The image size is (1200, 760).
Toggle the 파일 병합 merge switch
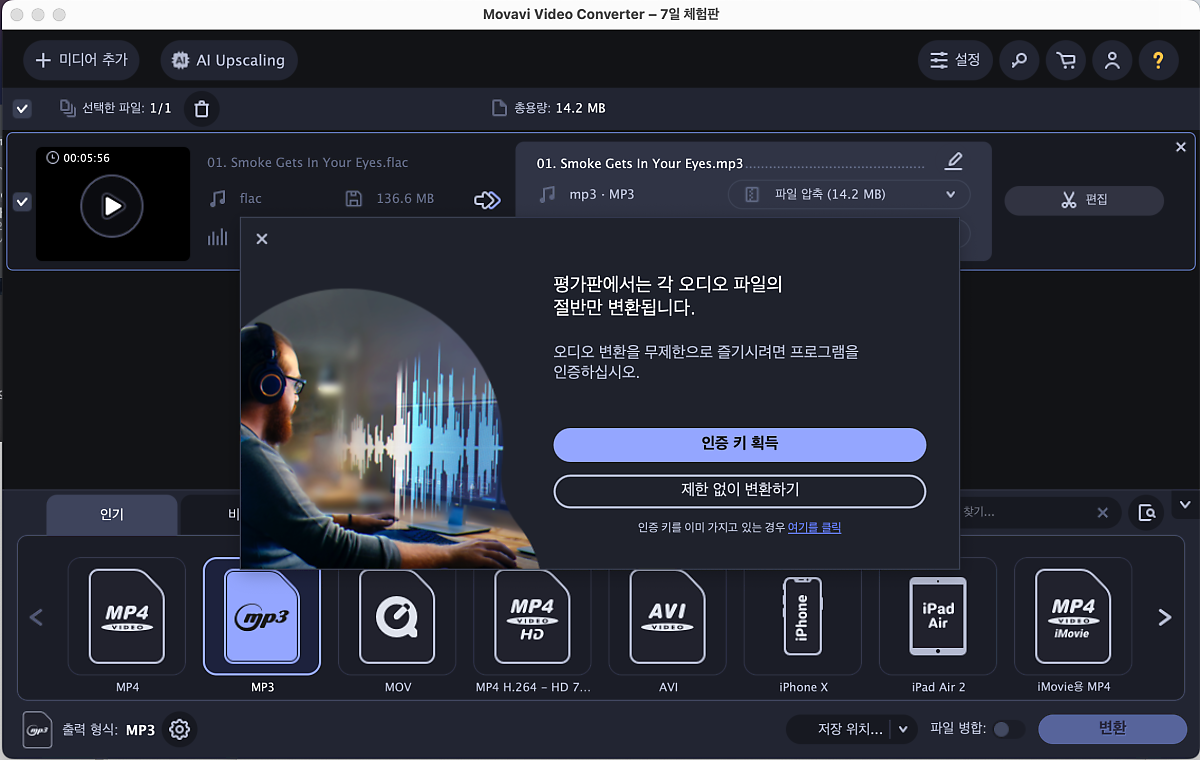[x=1008, y=730]
